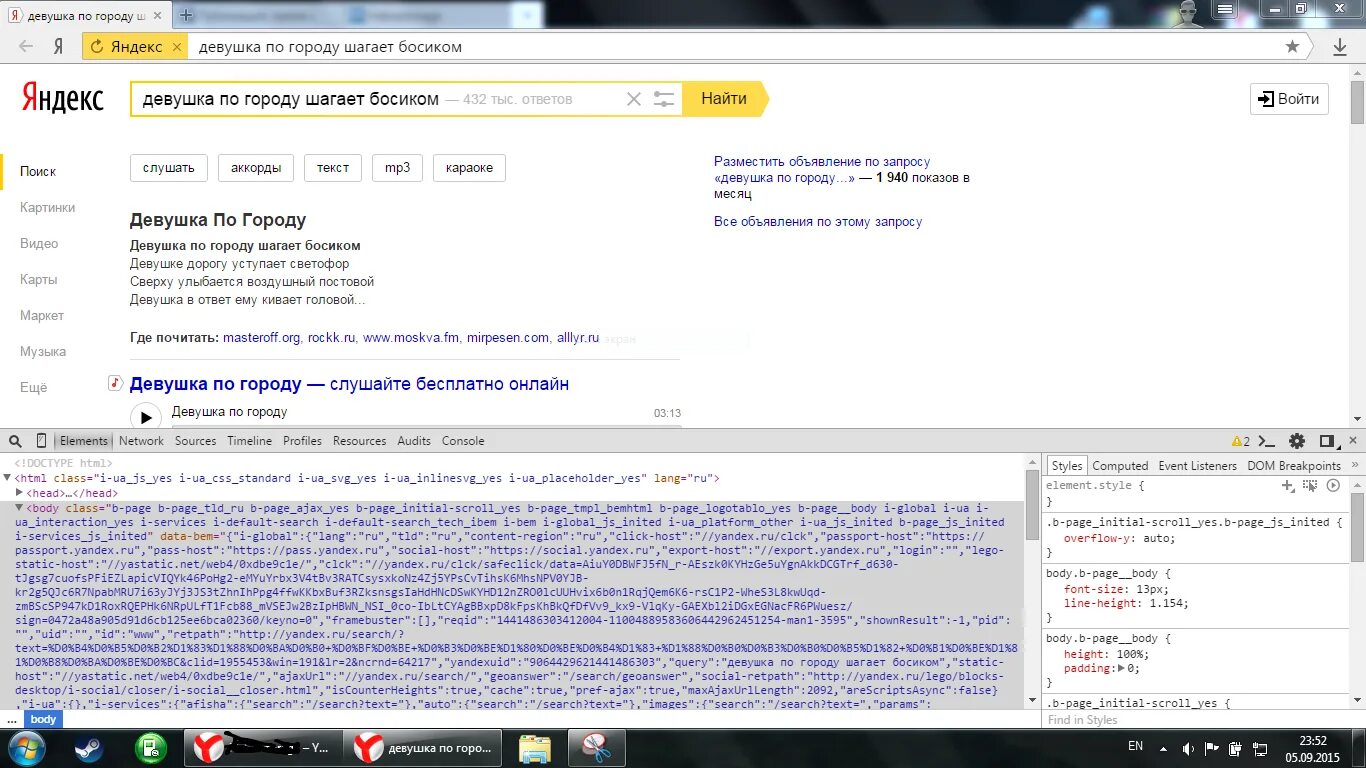Click the Войти login button
The image size is (1366, 768).
[x=1289, y=99]
